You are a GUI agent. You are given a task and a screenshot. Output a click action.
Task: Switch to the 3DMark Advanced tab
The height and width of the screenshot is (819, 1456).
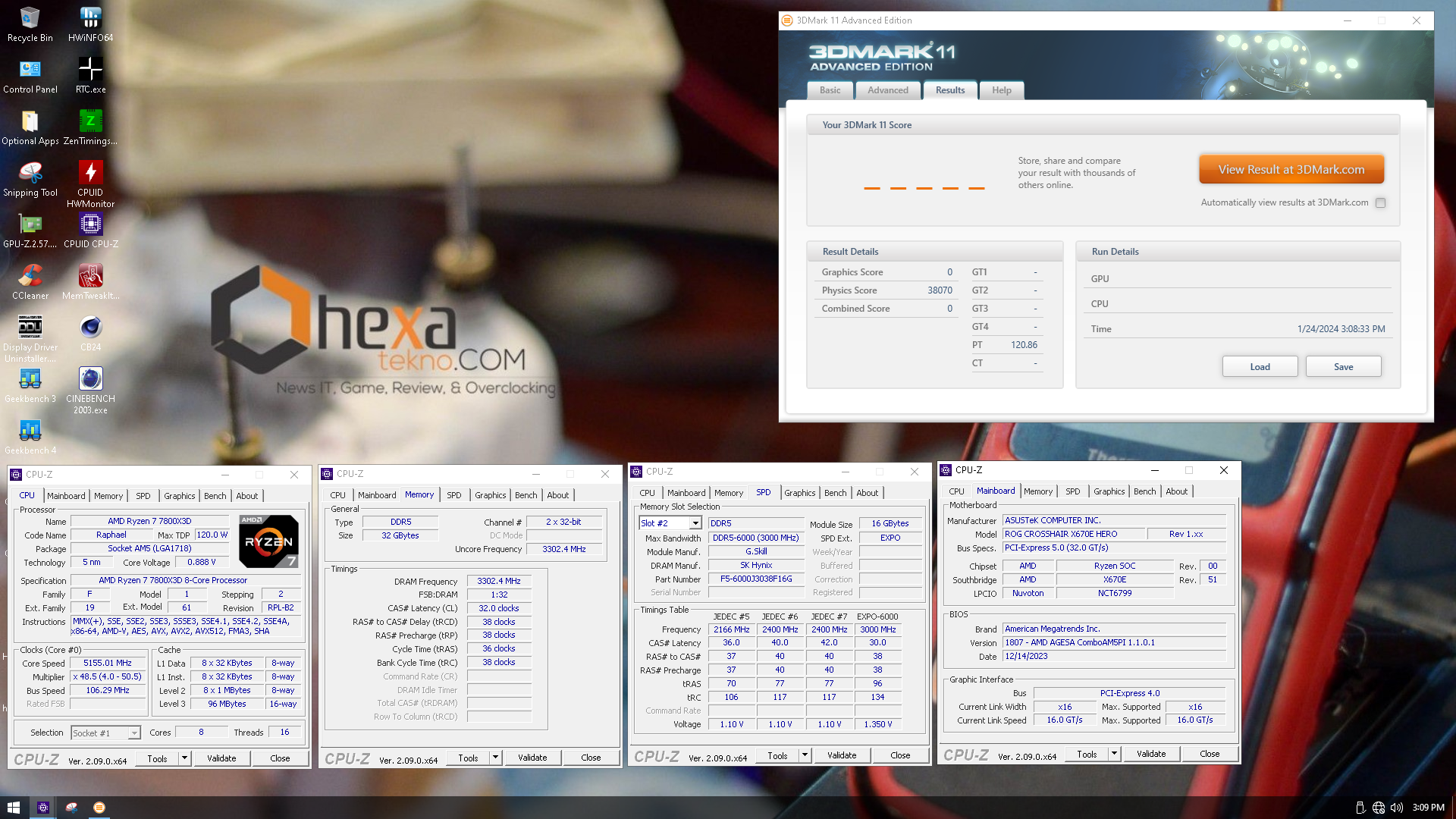click(x=888, y=90)
